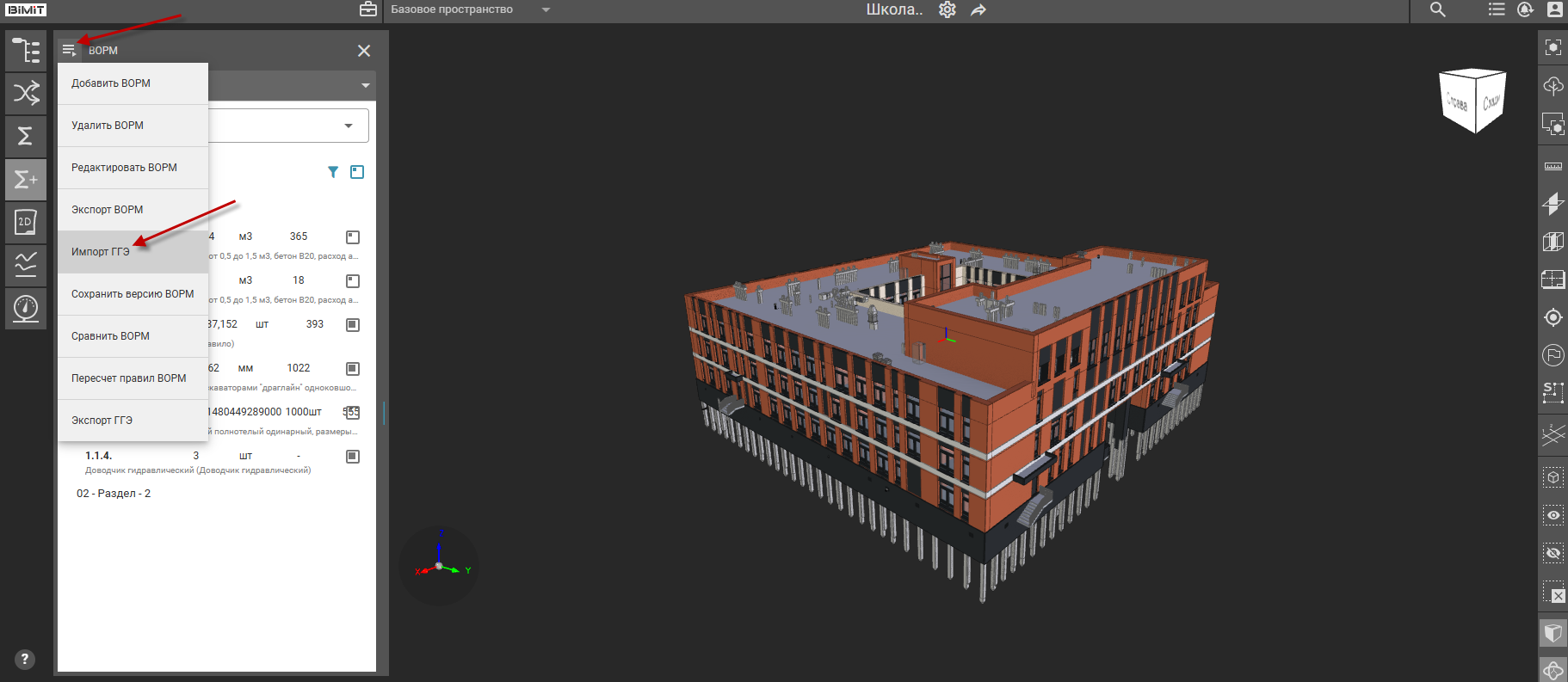Click the tree/cloud icon in right toolbar
The width and height of the screenshot is (1568, 682).
click(x=1553, y=86)
